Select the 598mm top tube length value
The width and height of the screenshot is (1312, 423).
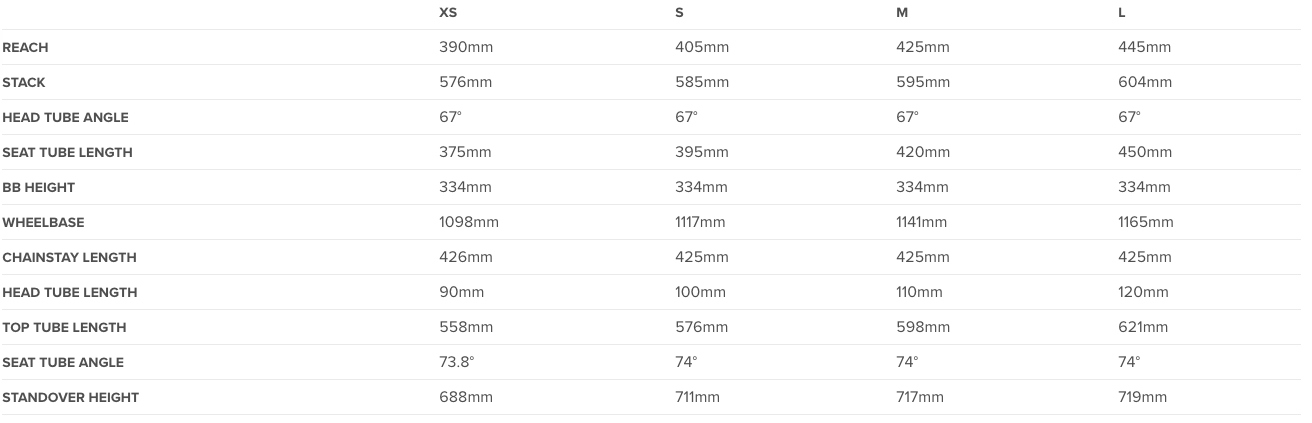click(x=923, y=327)
